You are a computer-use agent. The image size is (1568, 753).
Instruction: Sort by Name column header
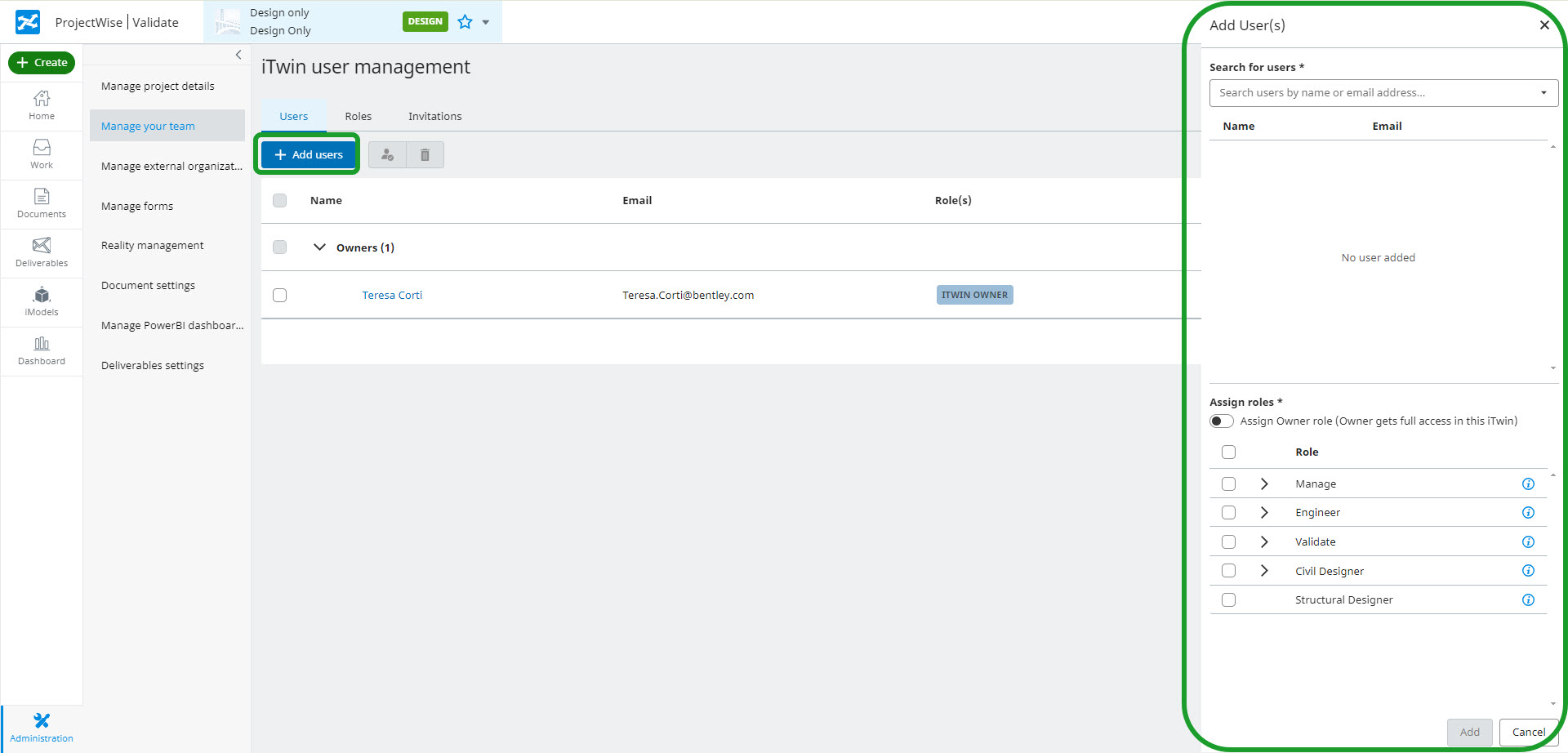326,200
